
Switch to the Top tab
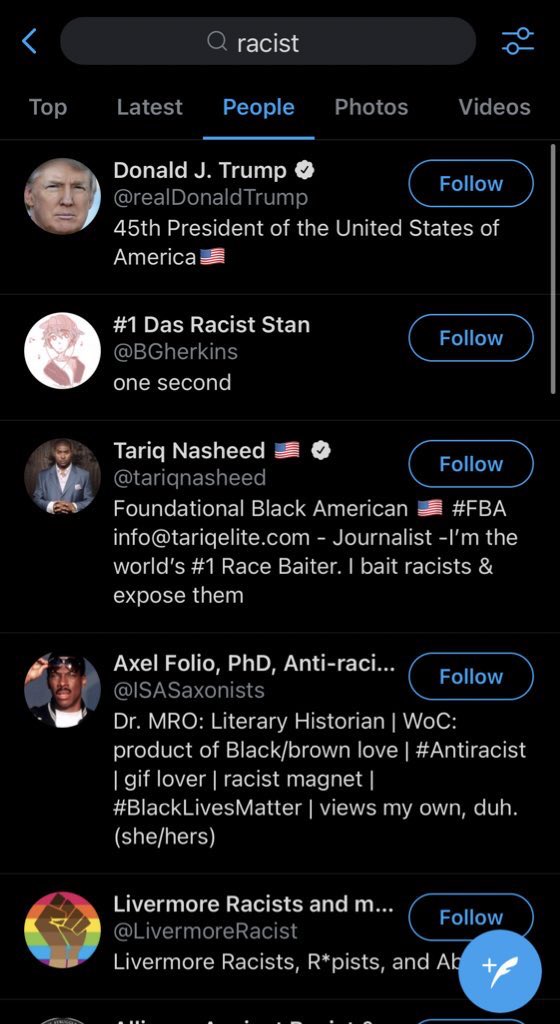(x=48, y=107)
